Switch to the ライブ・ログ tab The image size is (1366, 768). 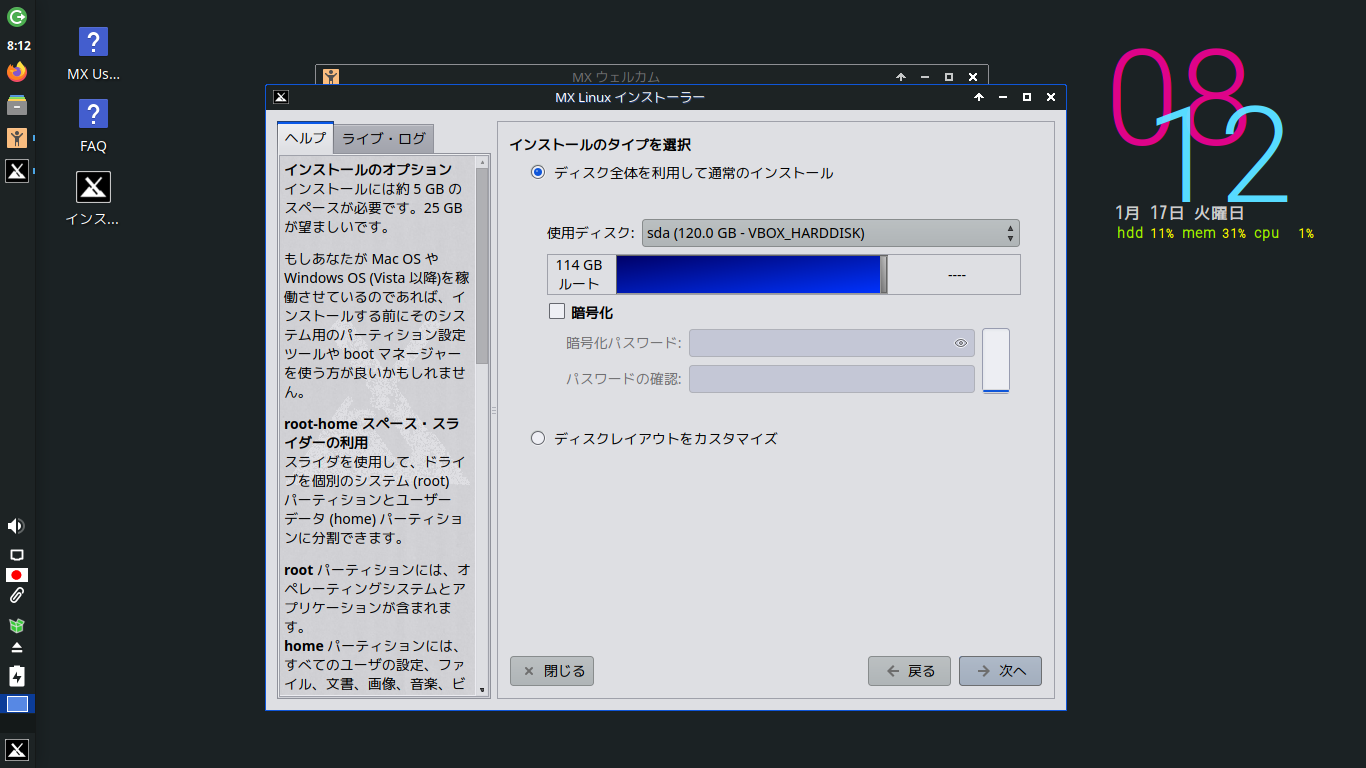pyautogui.click(x=384, y=138)
